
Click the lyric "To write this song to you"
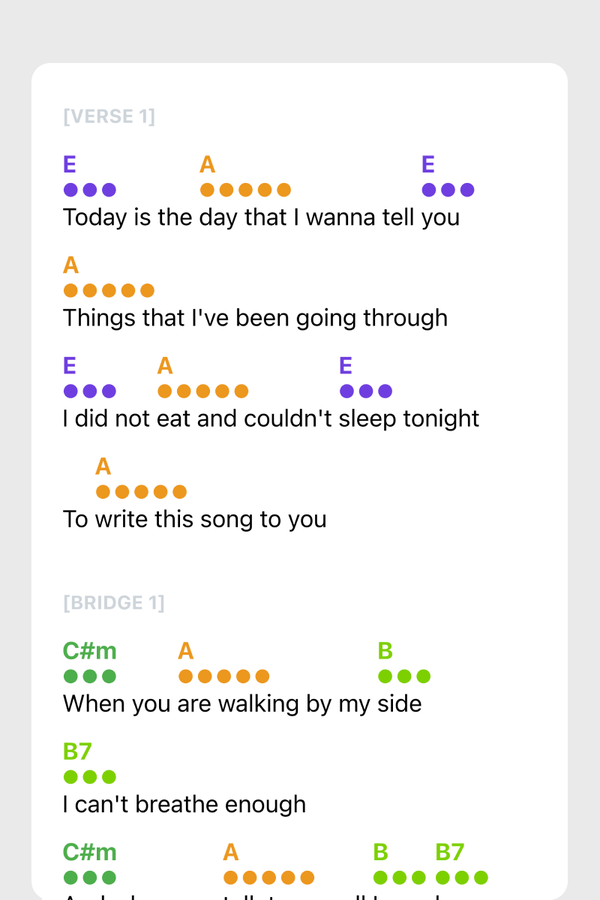tap(195, 519)
